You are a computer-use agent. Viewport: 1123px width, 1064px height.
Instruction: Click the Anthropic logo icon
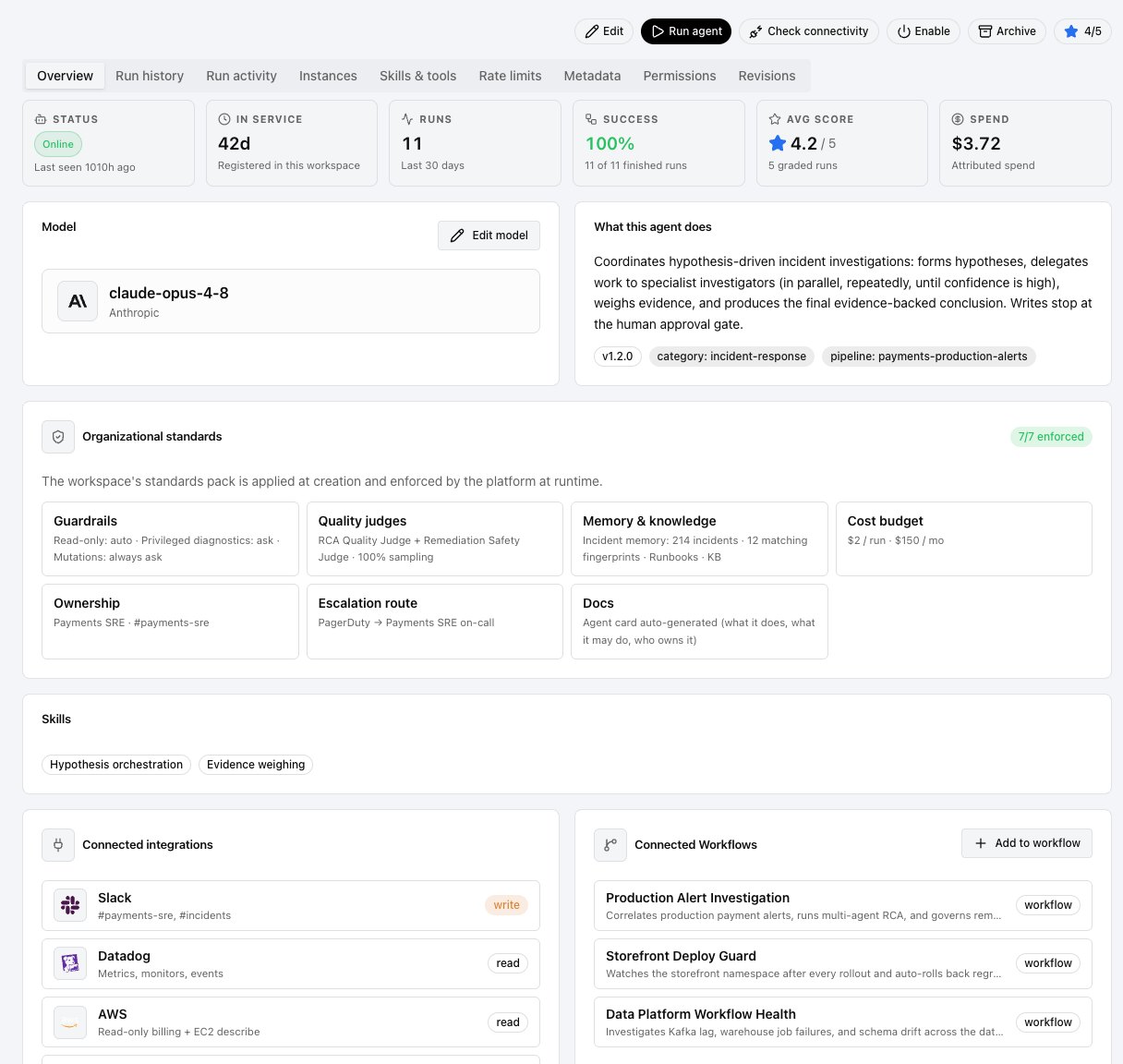78,301
